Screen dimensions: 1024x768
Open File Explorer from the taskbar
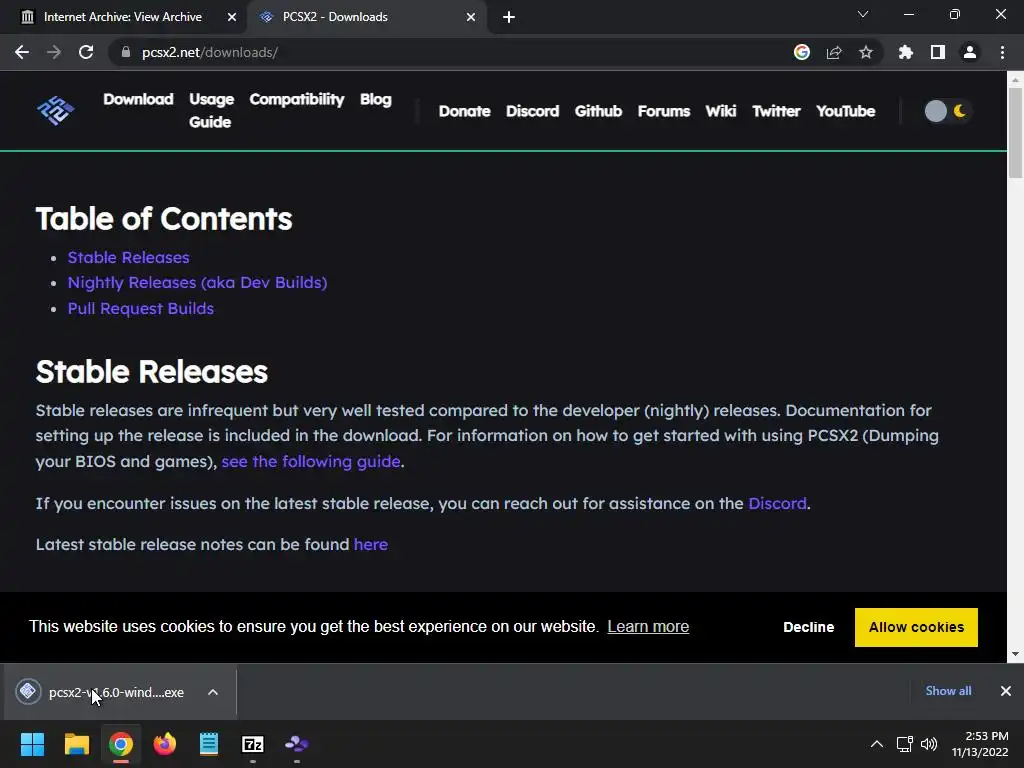[x=76, y=744]
